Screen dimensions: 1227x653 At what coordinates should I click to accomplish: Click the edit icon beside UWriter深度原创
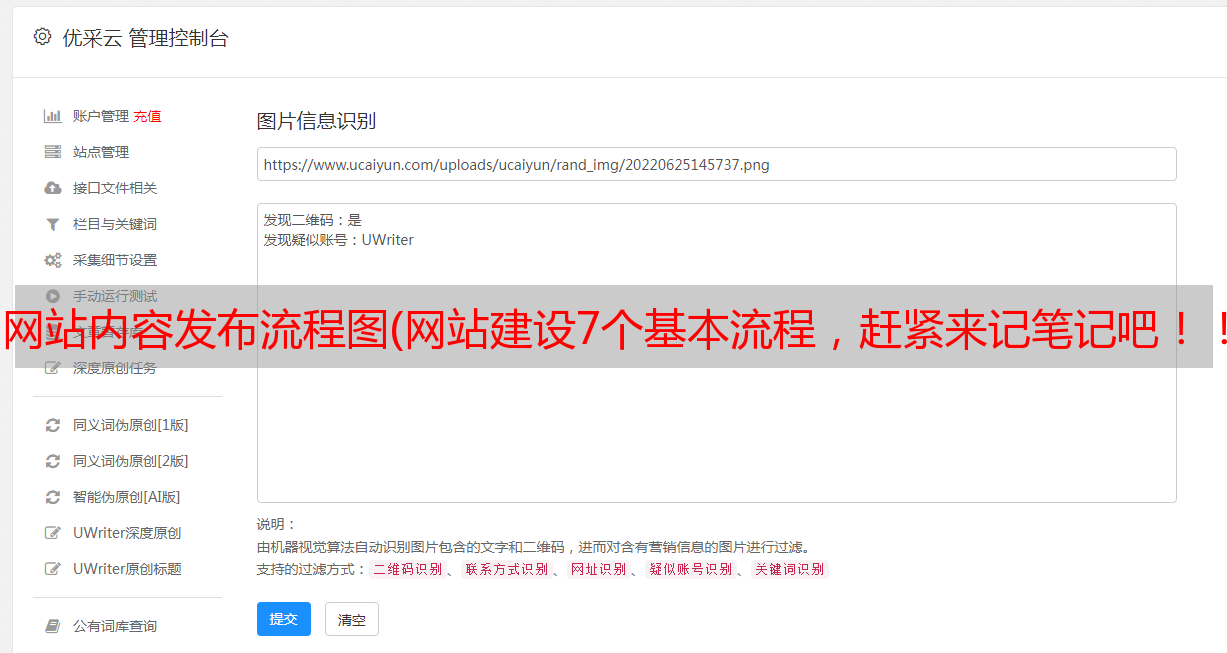[x=53, y=533]
